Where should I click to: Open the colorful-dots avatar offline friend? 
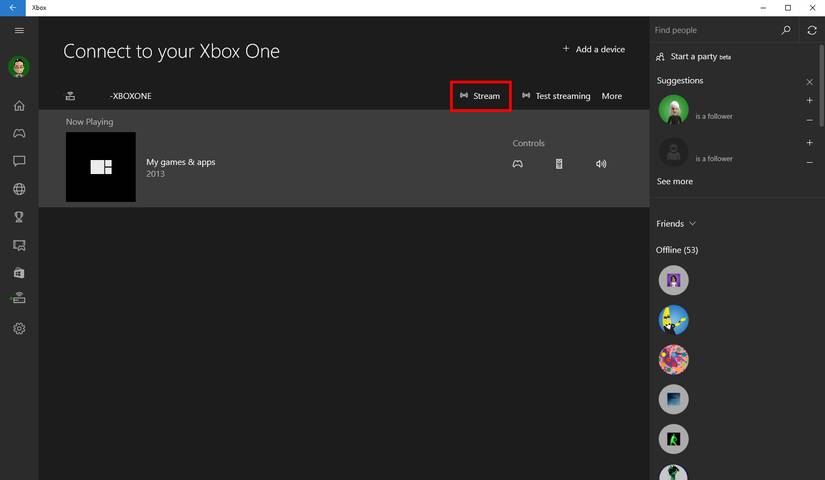pyautogui.click(x=673, y=359)
